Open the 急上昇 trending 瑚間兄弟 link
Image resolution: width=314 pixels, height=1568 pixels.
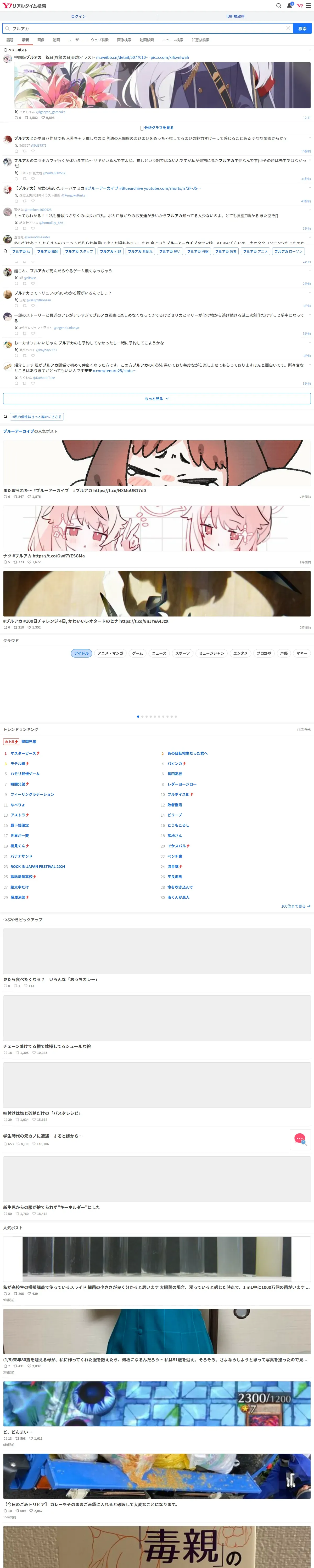pyautogui.click(x=29, y=741)
